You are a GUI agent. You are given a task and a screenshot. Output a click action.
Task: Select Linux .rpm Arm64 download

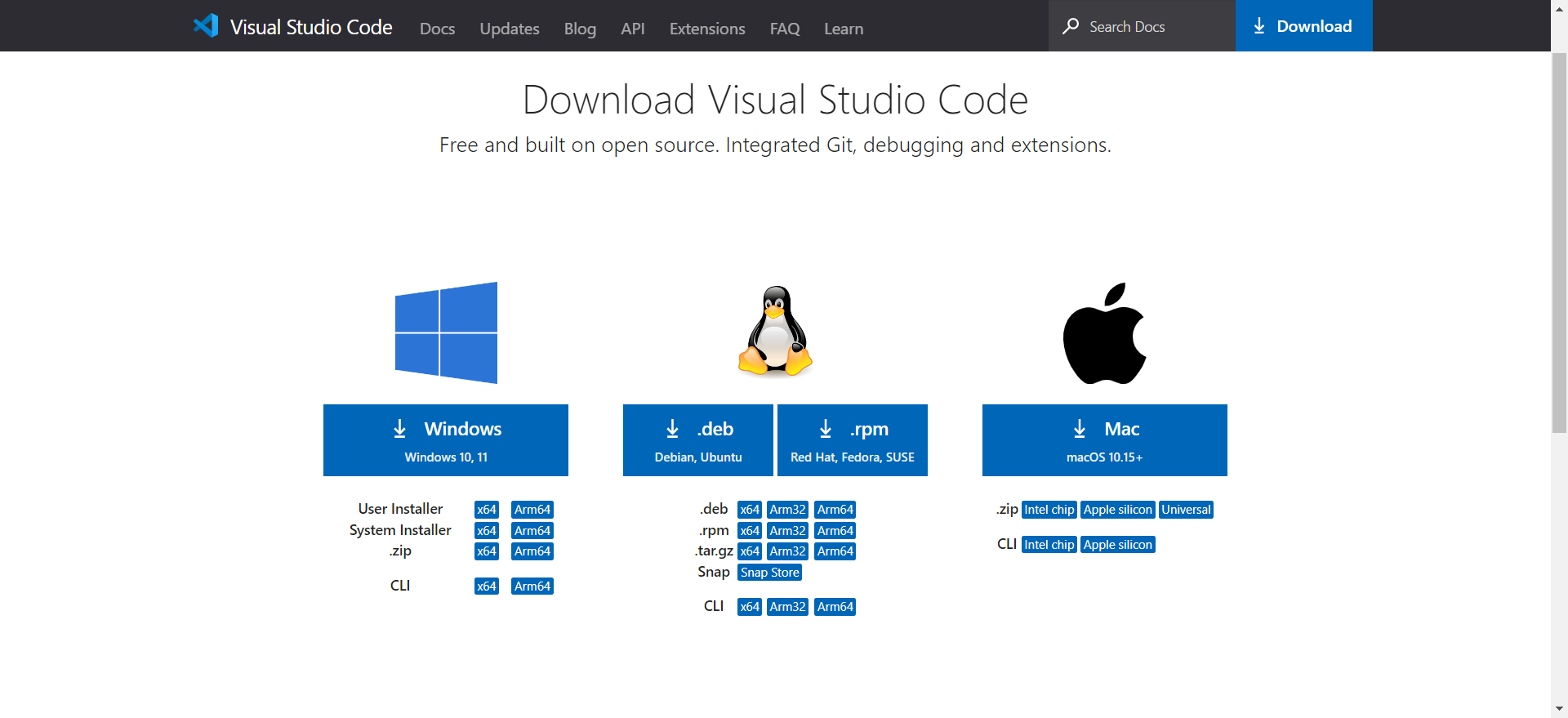[x=835, y=531]
